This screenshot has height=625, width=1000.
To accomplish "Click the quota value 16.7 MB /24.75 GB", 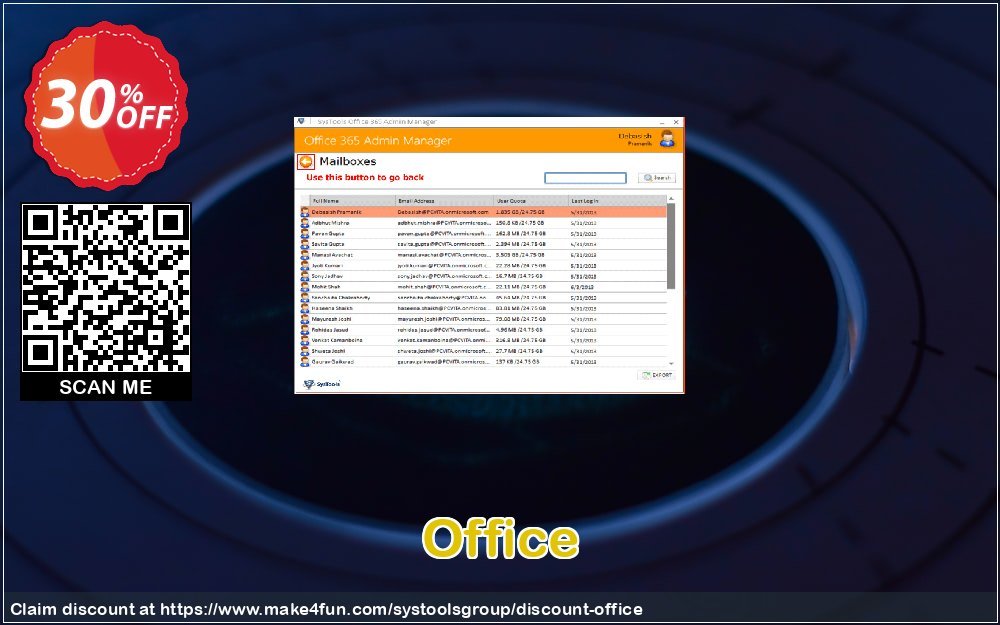I will [519, 276].
